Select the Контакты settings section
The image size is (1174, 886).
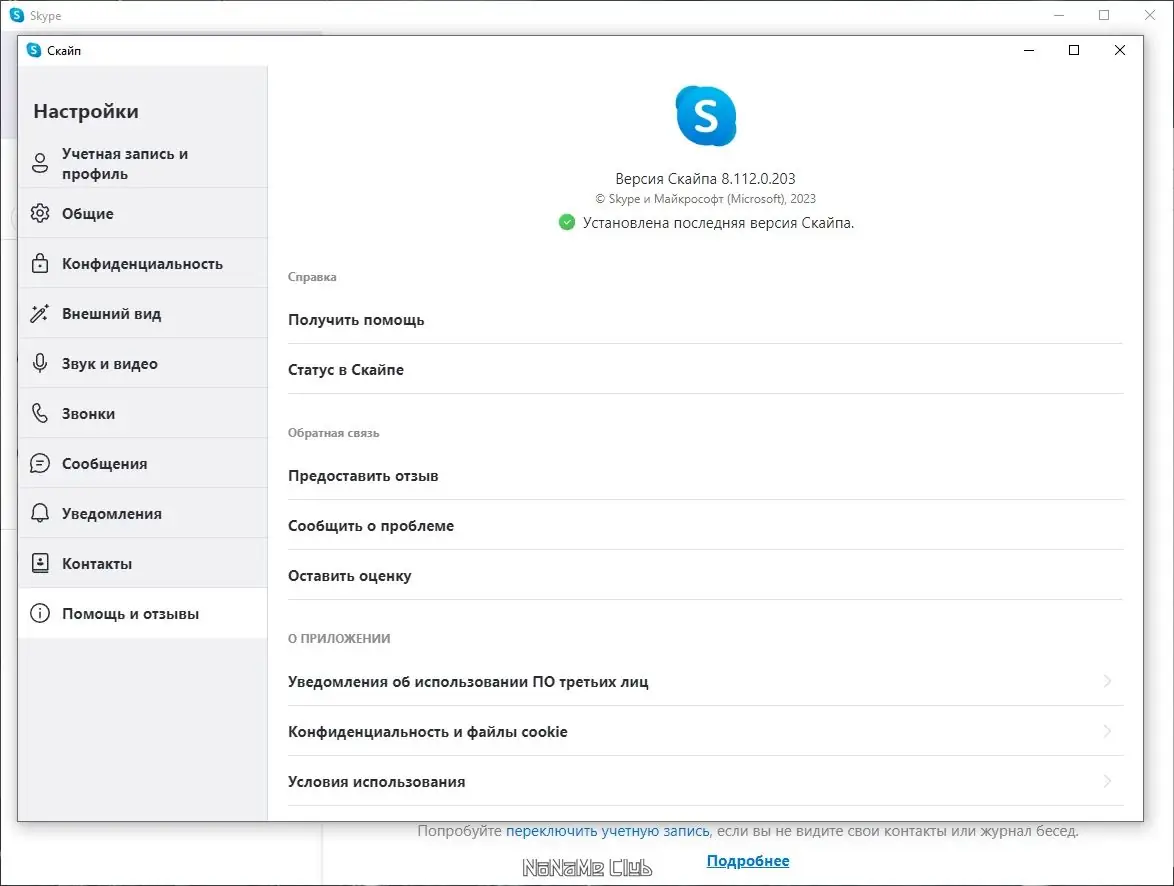(143, 563)
